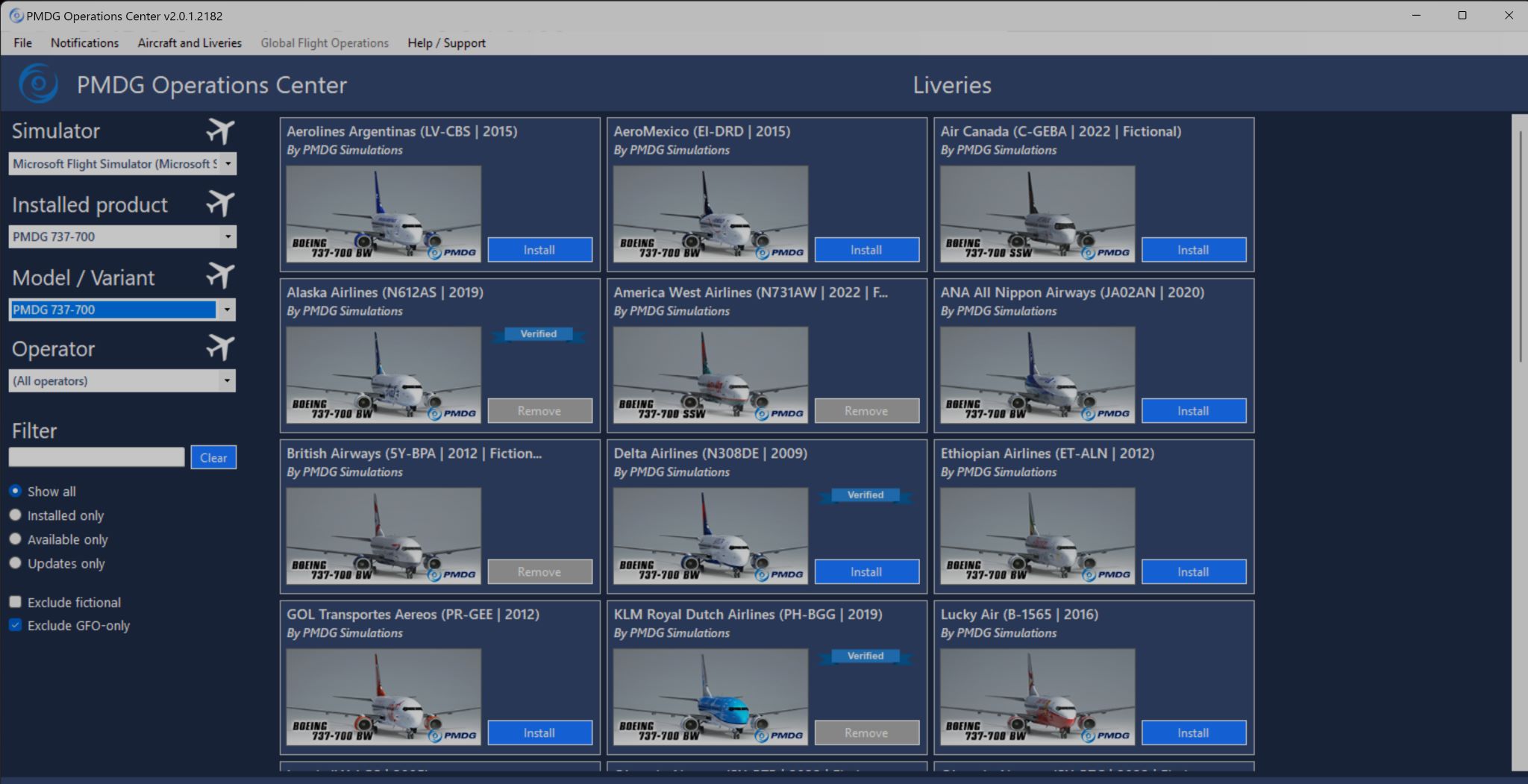Open the Help / Support menu

click(x=446, y=43)
